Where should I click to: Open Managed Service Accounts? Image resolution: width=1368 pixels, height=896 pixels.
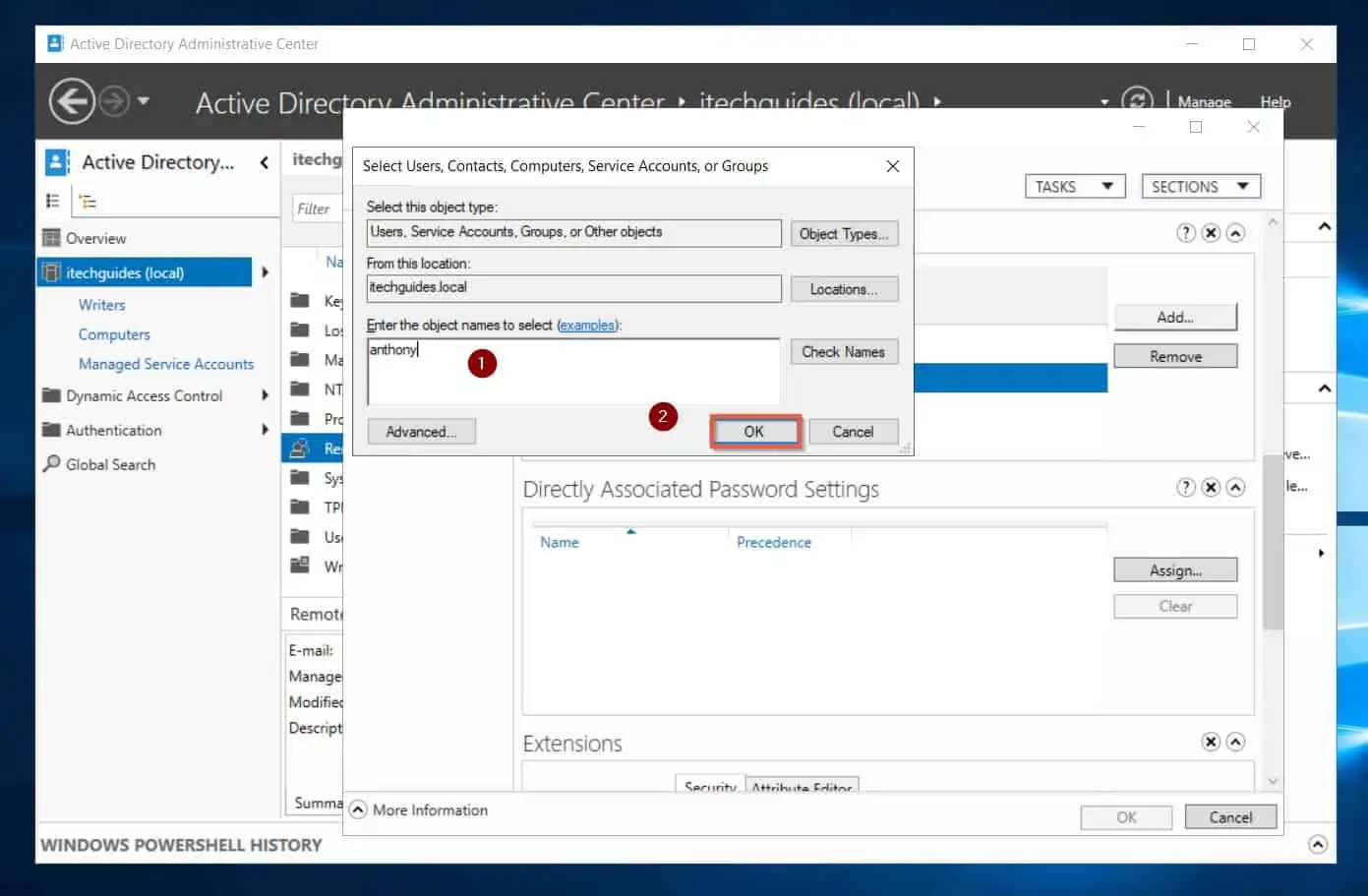click(x=166, y=364)
